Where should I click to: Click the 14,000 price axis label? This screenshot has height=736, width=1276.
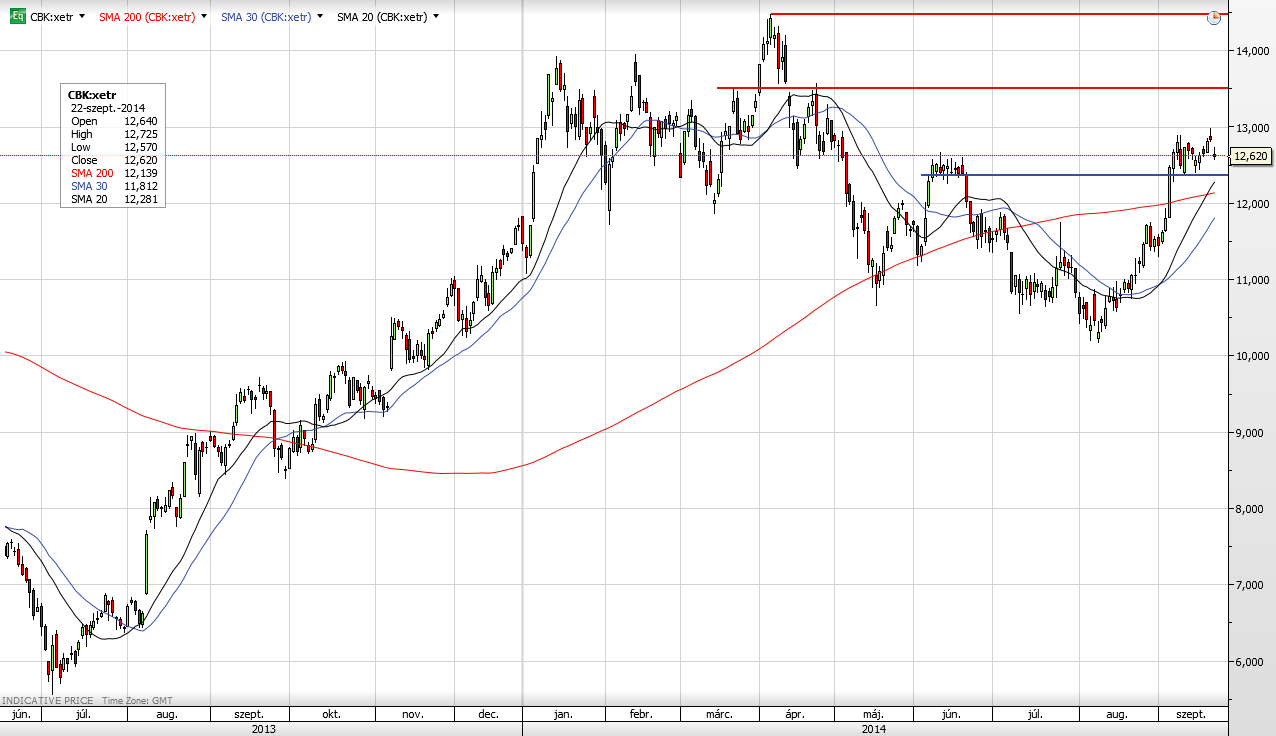tap(1253, 51)
